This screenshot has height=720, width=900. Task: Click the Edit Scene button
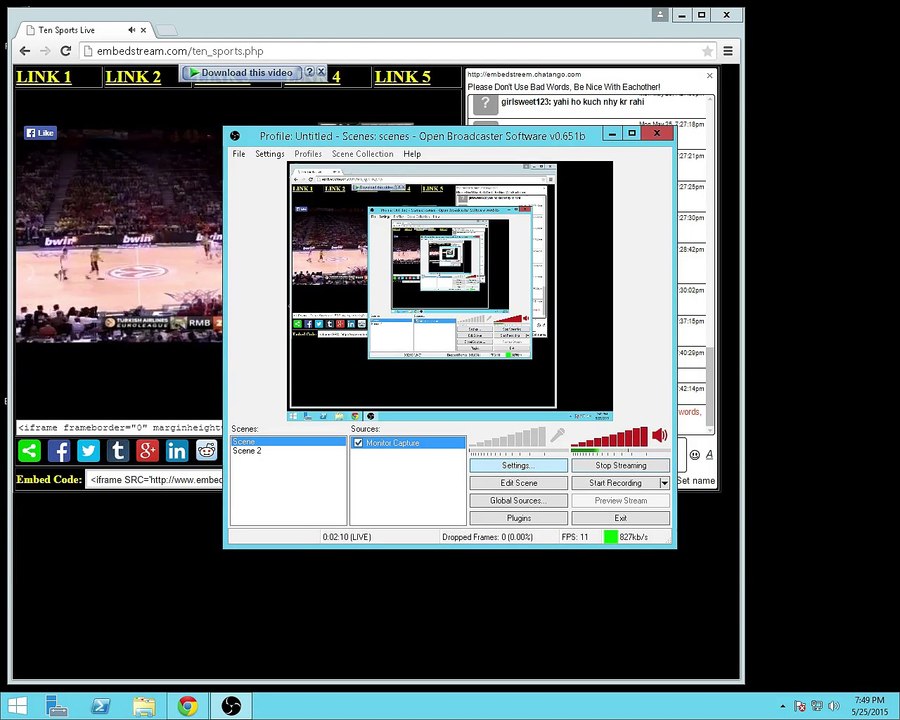pyautogui.click(x=518, y=483)
